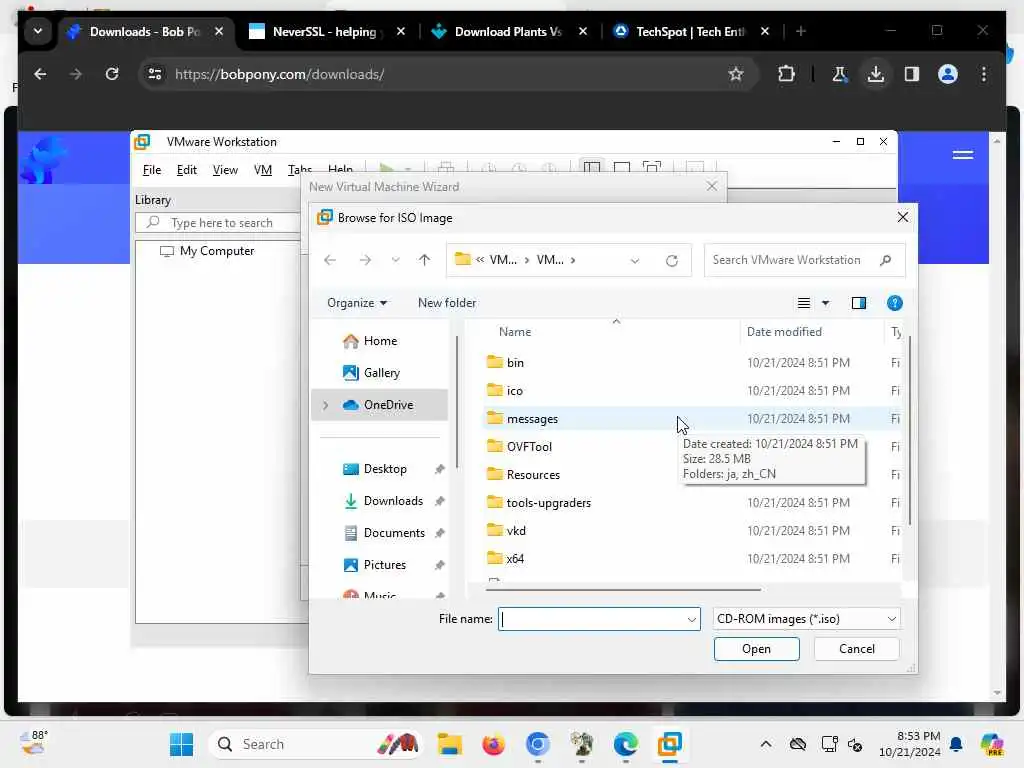Open new browser tab
The height and width of the screenshot is (768, 1024).
pyautogui.click(x=801, y=31)
